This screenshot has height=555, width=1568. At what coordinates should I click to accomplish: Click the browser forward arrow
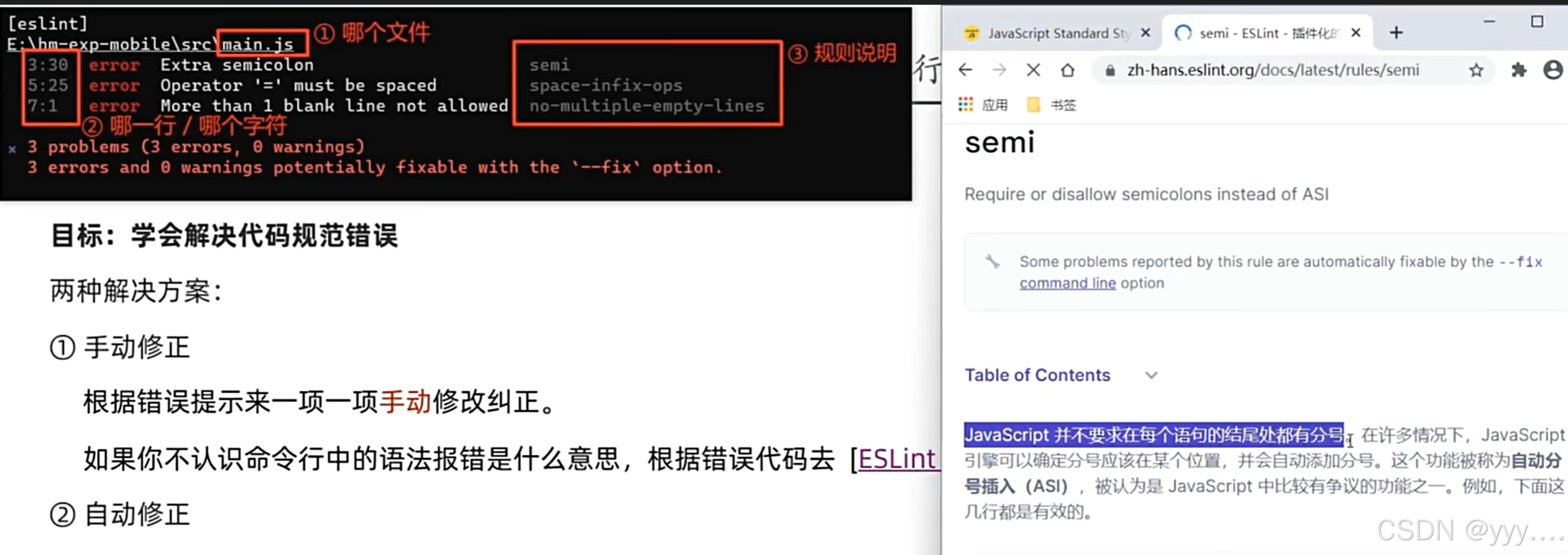click(999, 70)
